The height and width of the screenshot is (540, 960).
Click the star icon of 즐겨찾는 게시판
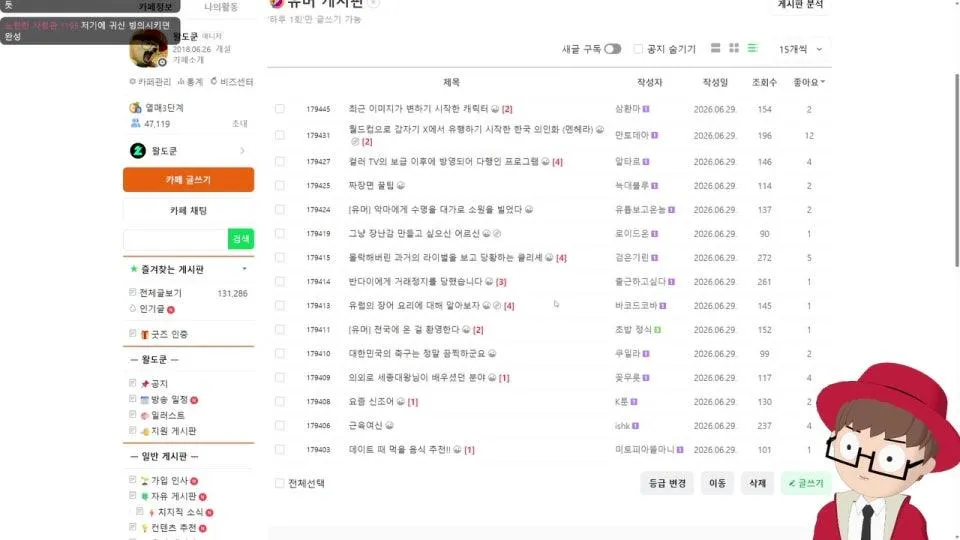point(133,269)
